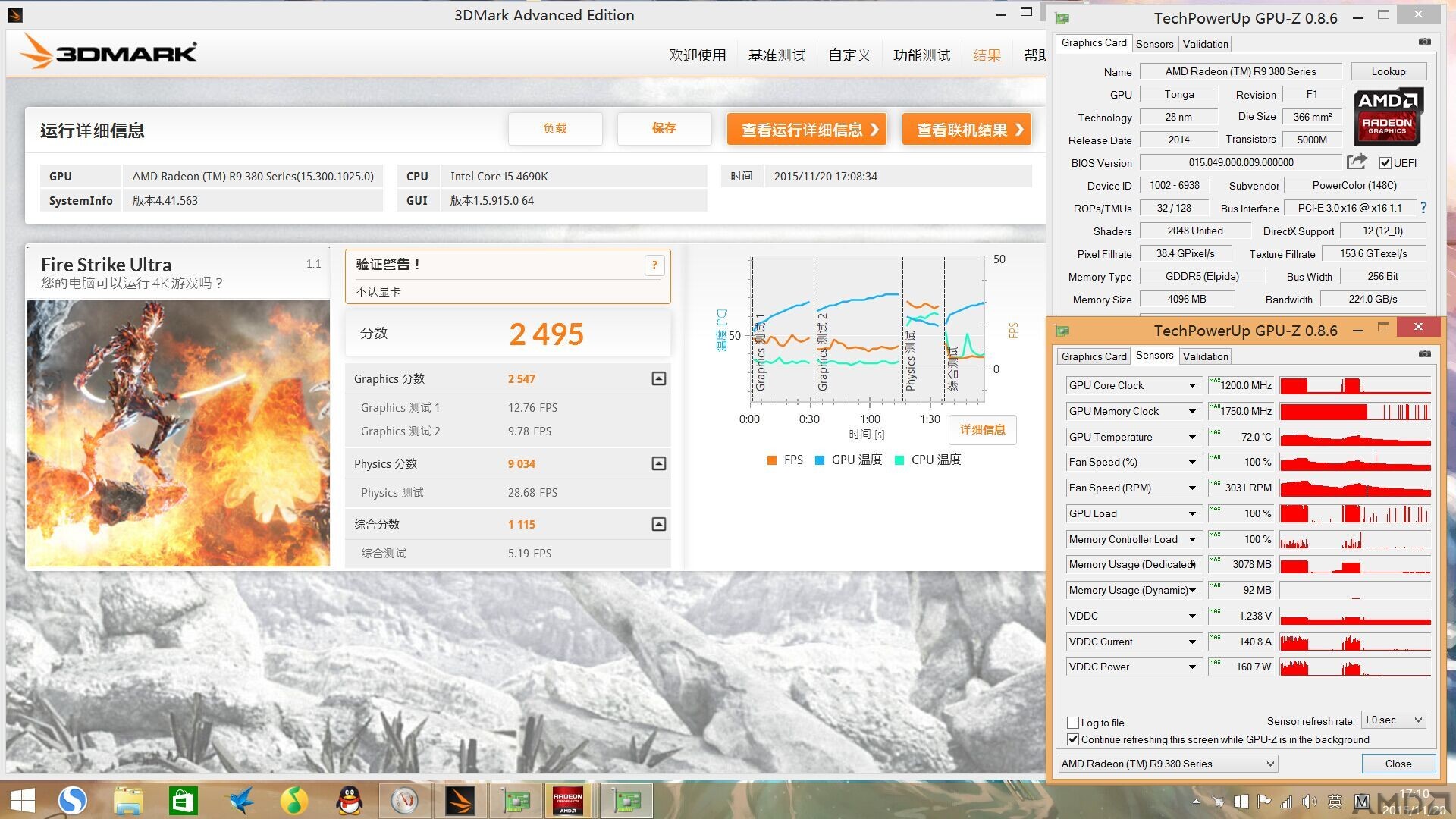
Task: Click 查看联机结果 online results button
Action: tap(967, 130)
